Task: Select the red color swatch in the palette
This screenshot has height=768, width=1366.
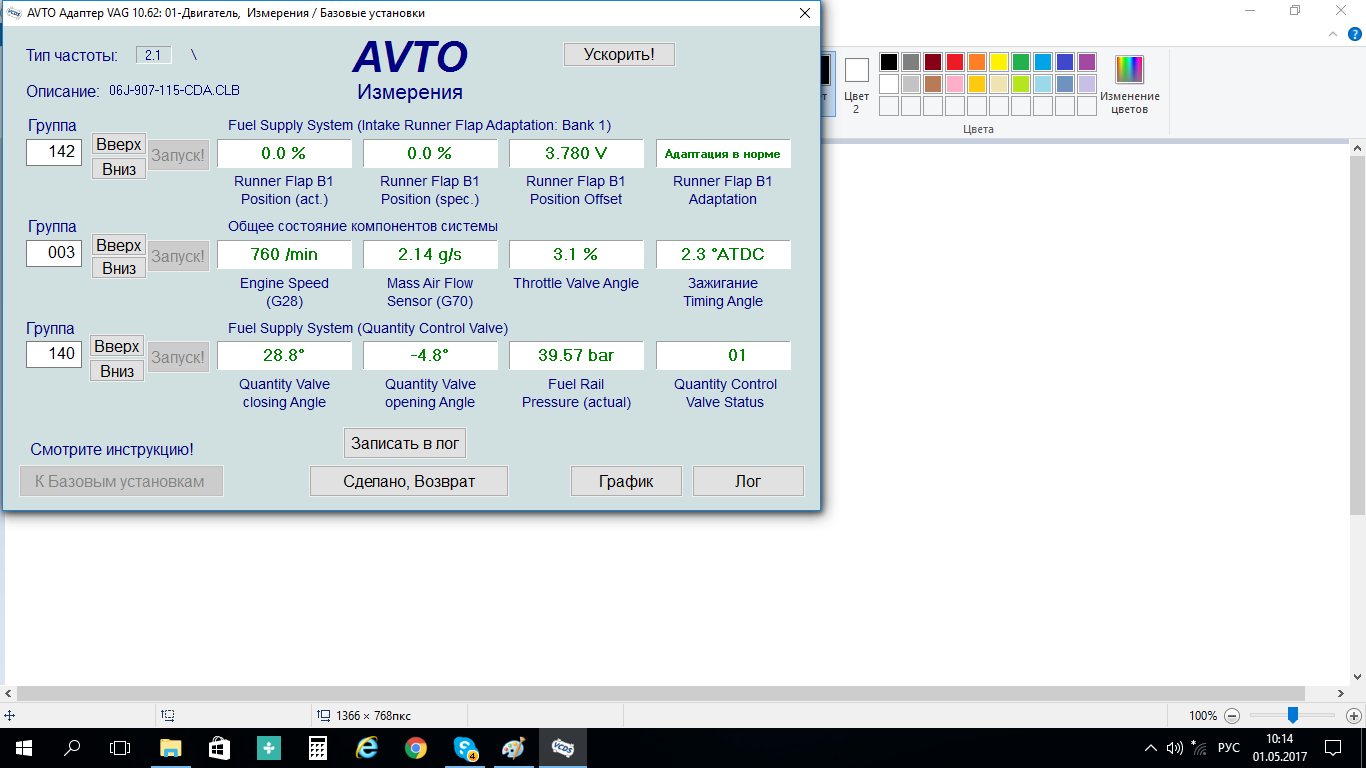Action: click(955, 62)
